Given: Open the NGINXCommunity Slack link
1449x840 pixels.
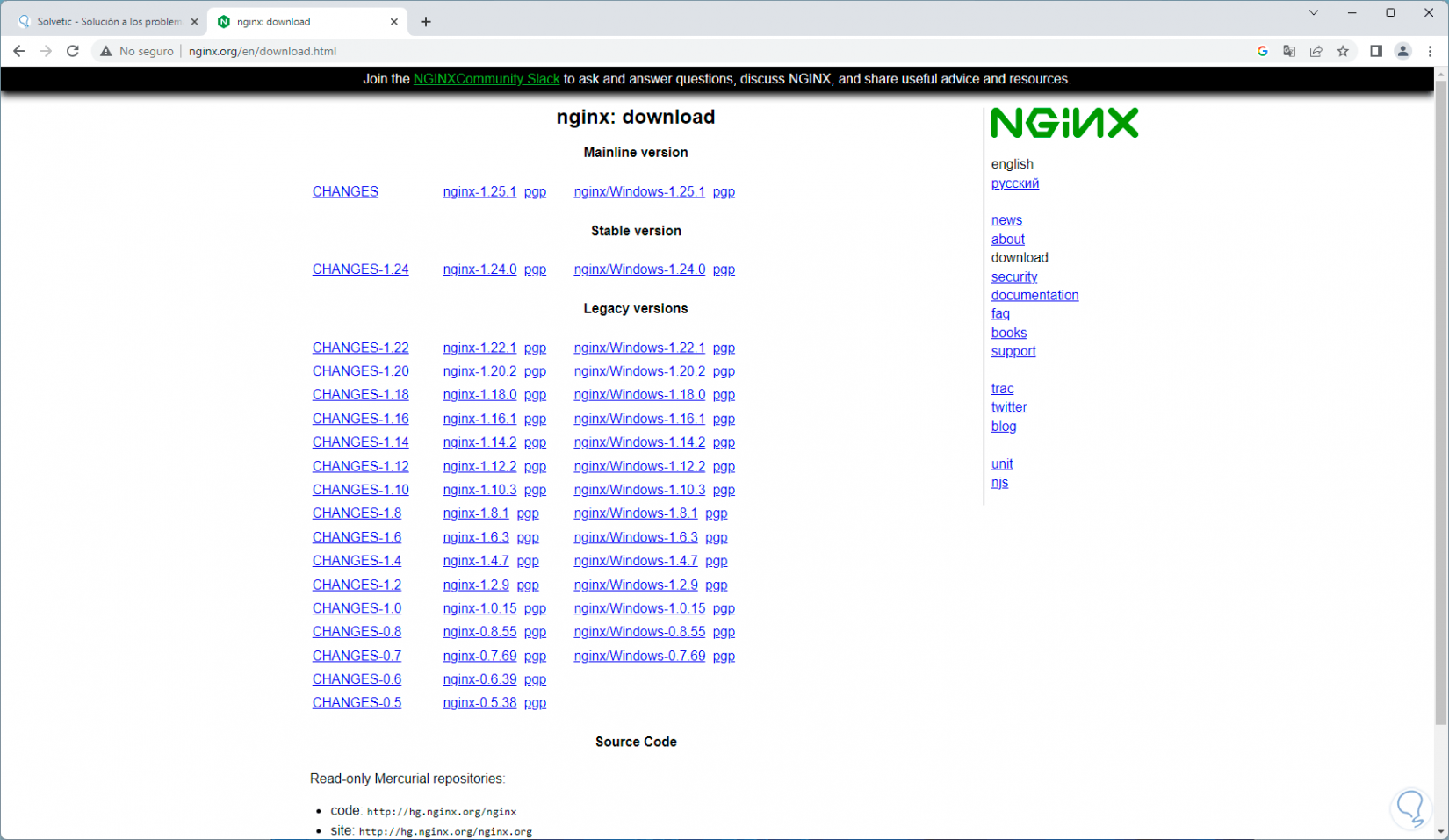Looking at the screenshot, I should (487, 79).
